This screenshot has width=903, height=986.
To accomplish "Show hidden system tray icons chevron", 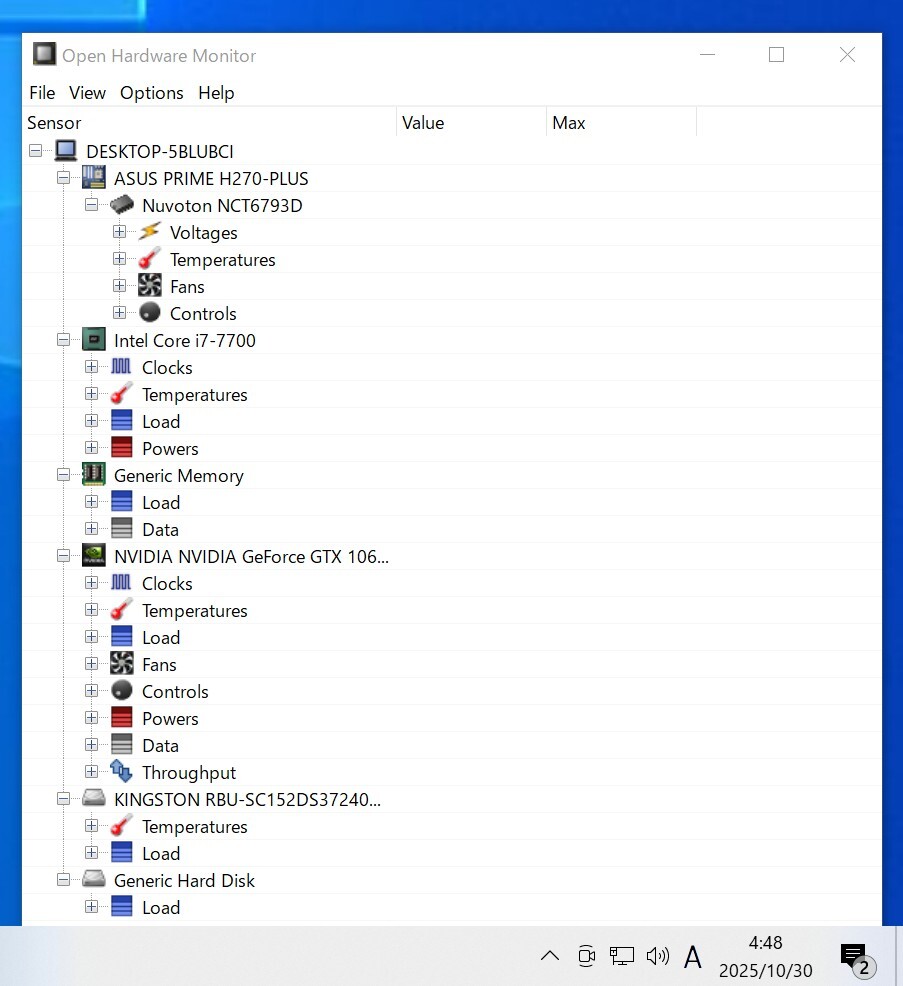I will pos(550,956).
